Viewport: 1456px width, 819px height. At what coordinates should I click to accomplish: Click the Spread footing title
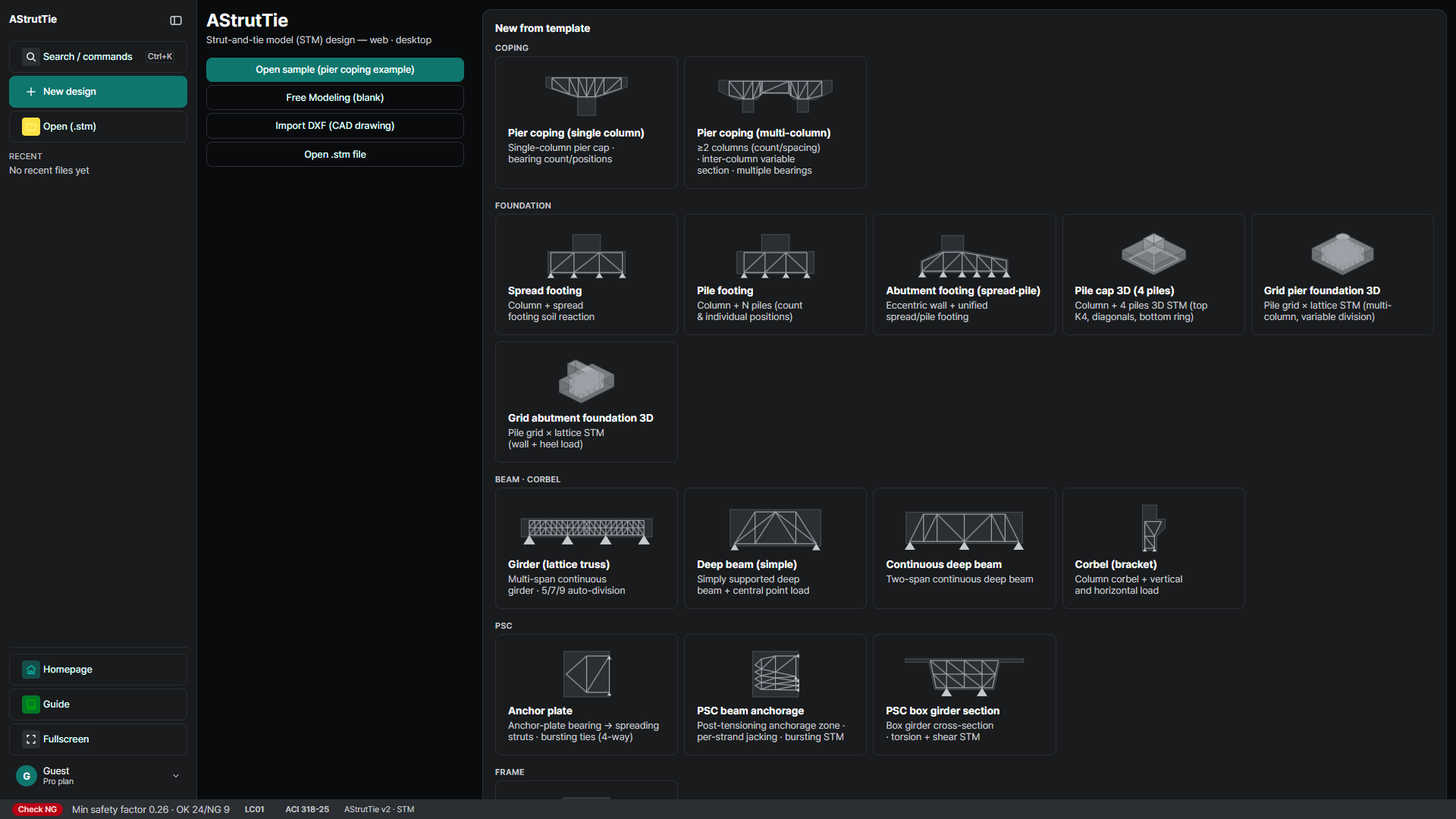point(545,290)
